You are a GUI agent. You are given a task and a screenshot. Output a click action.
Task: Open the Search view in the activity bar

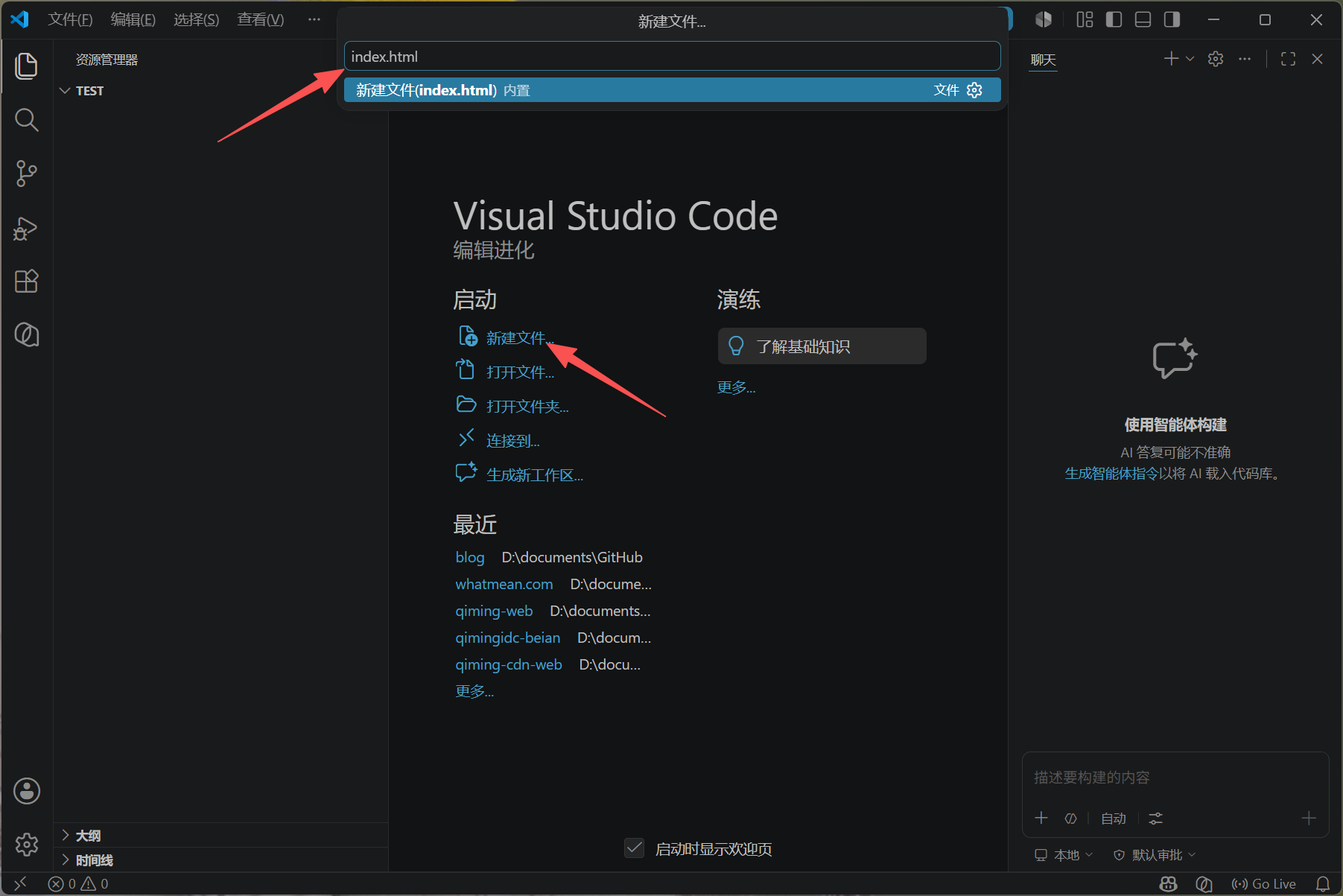pos(26,119)
